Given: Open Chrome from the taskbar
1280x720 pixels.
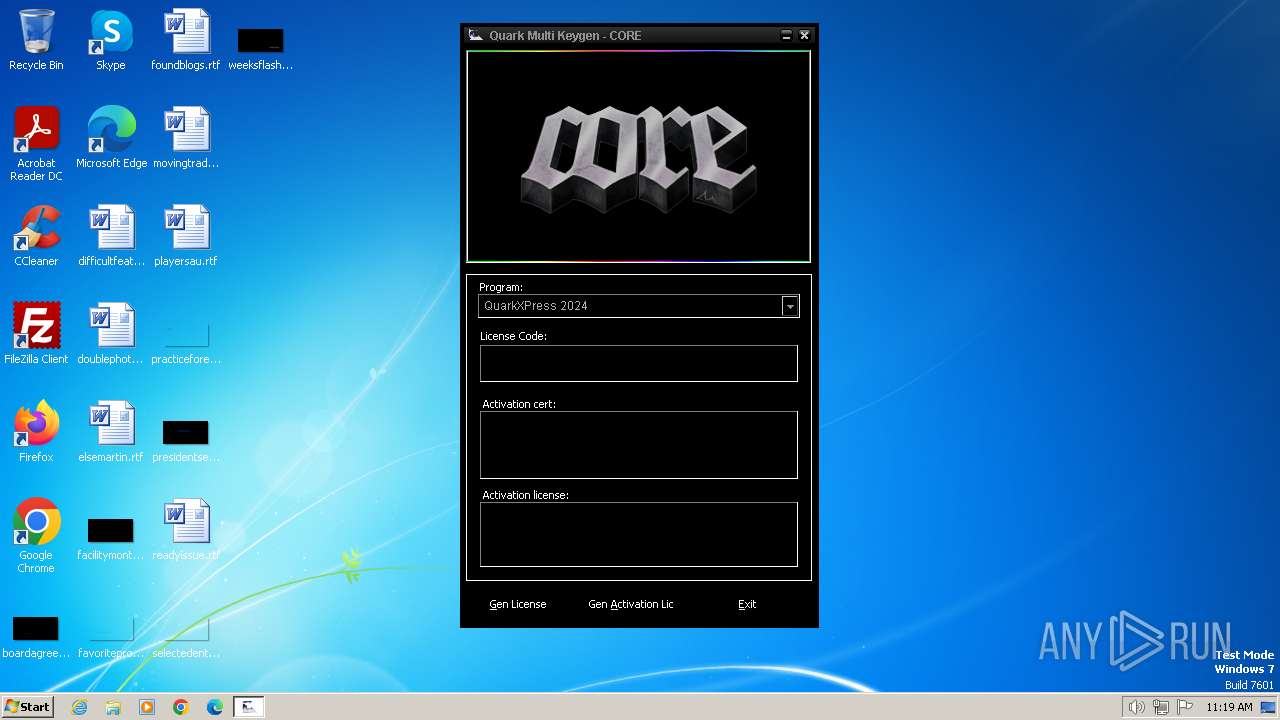Looking at the screenshot, I should [181, 707].
